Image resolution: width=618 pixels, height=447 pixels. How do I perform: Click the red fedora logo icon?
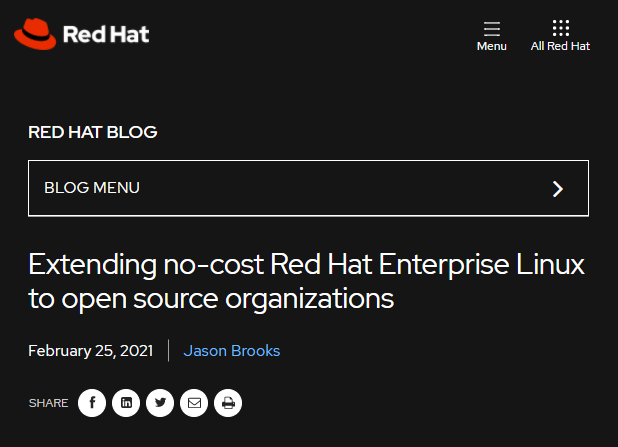click(35, 34)
